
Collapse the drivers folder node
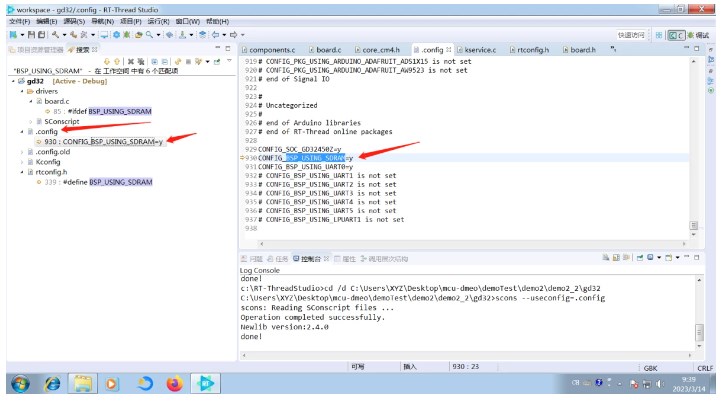tap(22, 91)
